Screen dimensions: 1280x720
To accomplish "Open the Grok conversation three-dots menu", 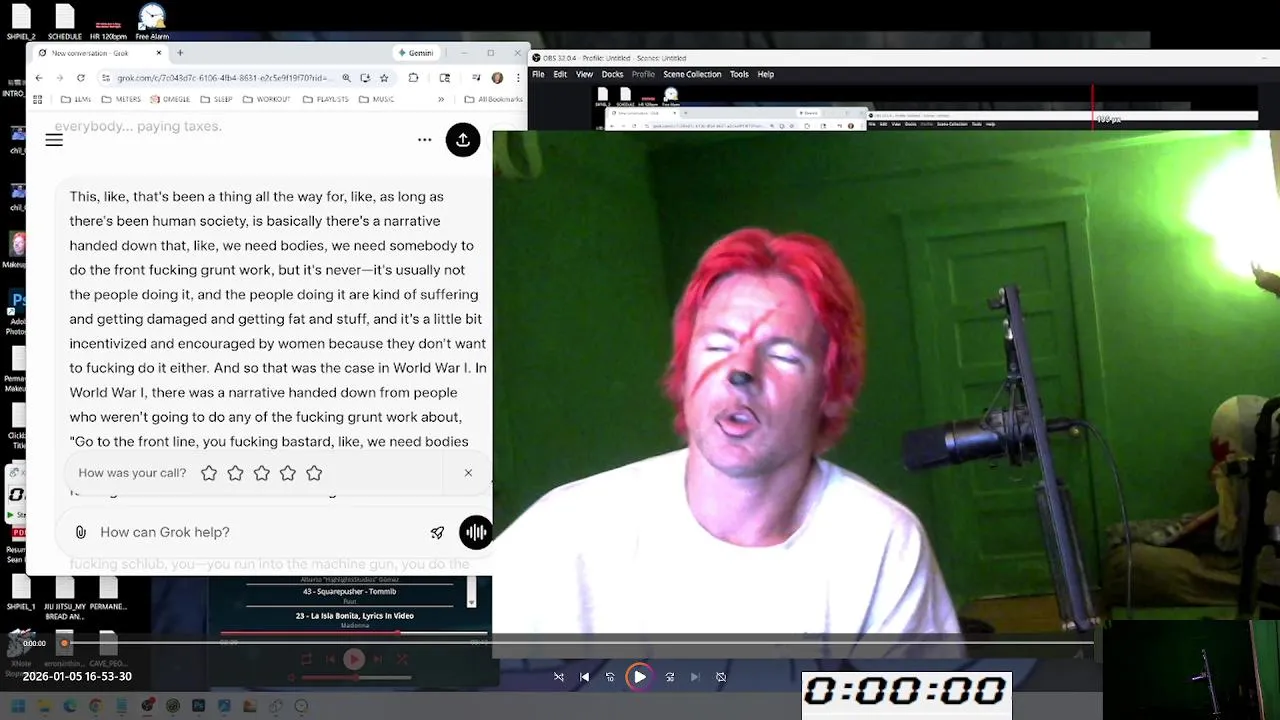I will 425,140.
